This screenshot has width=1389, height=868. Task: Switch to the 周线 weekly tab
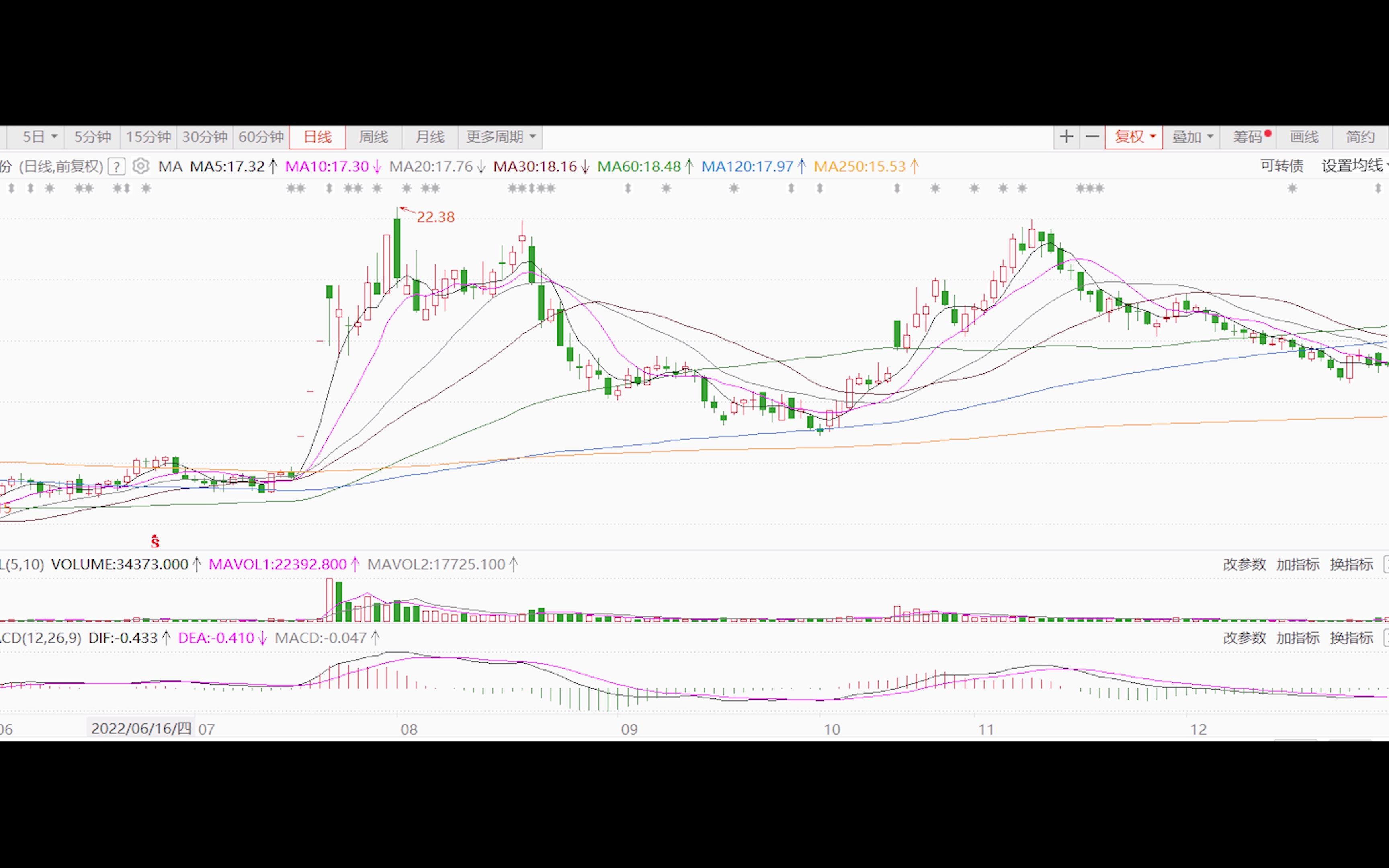pos(374,137)
